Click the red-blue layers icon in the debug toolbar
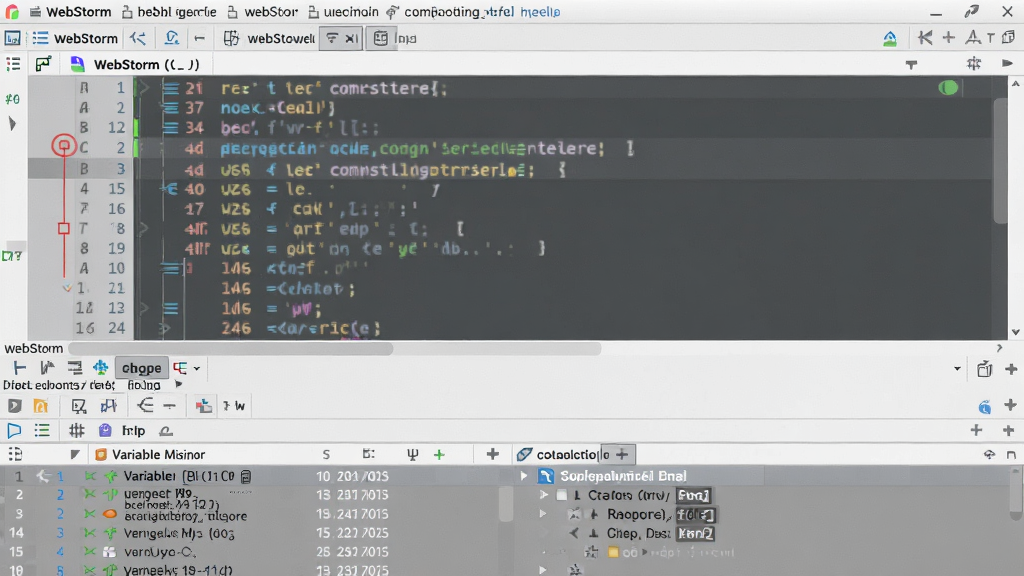 coord(204,406)
